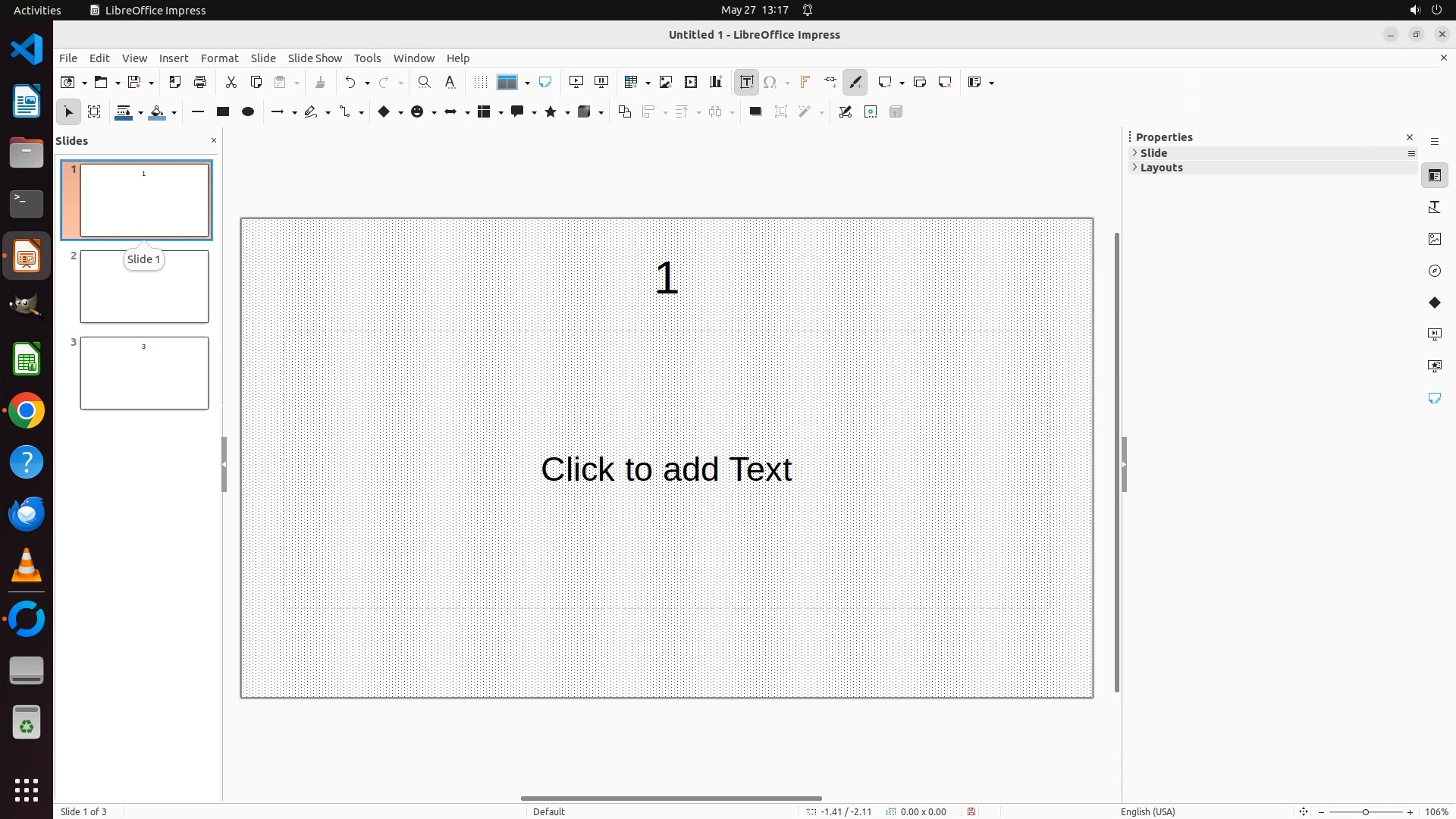This screenshot has width=1456, height=819.
Task: Select the Ellipse drawing tool
Action: coord(248,112)
